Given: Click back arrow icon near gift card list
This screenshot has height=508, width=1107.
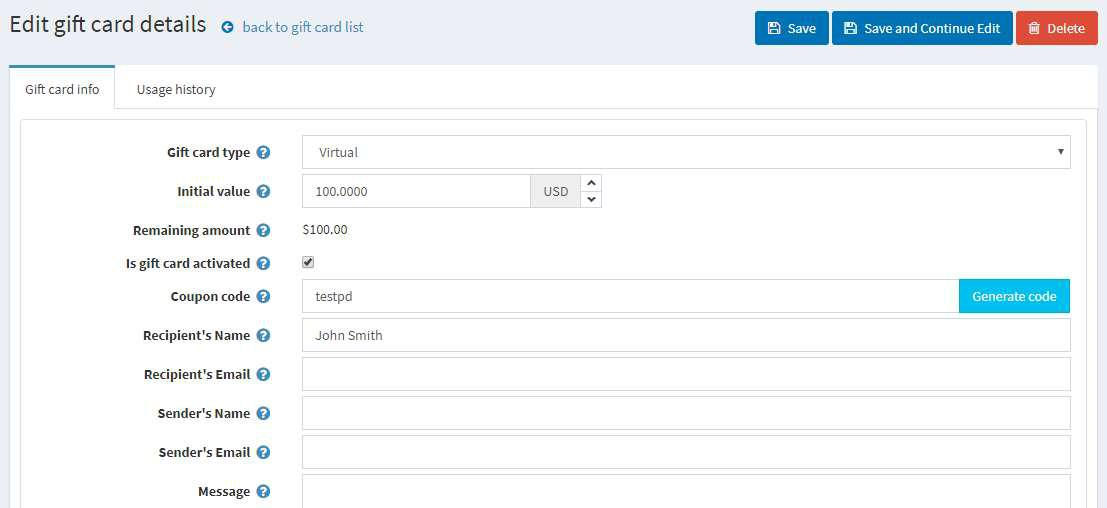Looking at the screenshot, I should [x=227, y=28].
